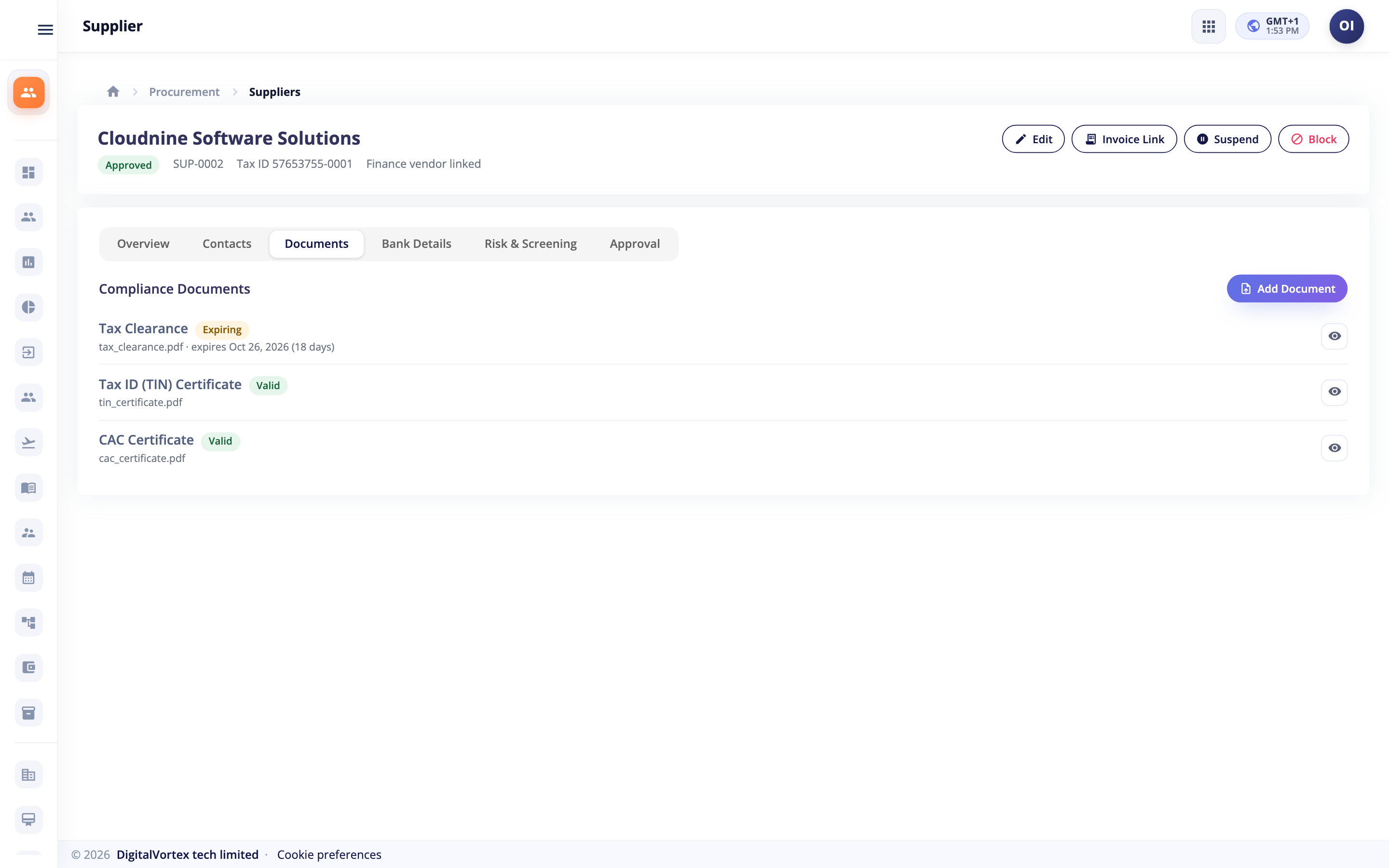Switch to the Contacts tab

pyautogui.click(x=227, y=244)
